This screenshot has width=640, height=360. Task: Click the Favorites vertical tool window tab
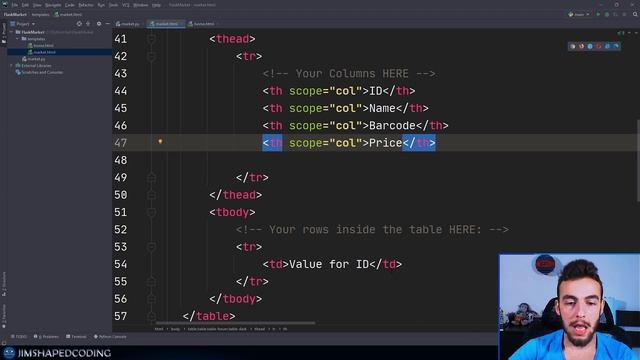[4, 315]
